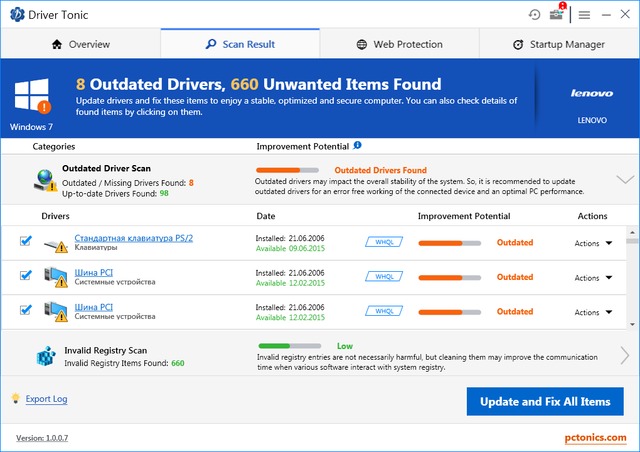Click the Outdated Driver Scan globe icon
Image resolution: width=640 pixels, height=452 pixels.
pyautogui.click(x=45, y=179)
